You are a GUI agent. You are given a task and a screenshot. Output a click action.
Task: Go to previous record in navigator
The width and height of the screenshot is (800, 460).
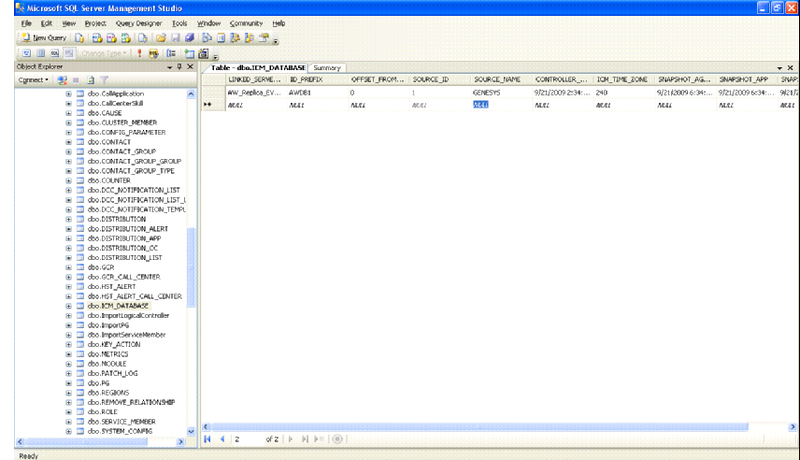(222, 438)
